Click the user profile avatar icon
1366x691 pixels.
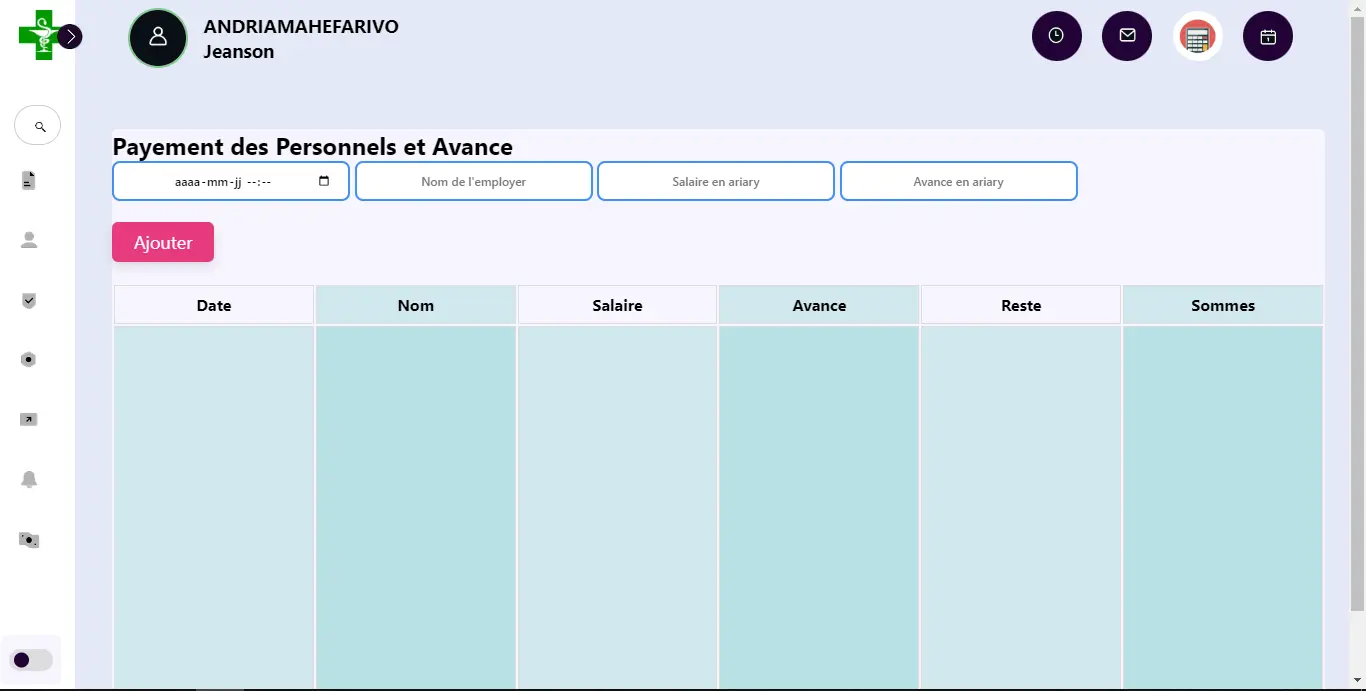(x=158, y=38)
